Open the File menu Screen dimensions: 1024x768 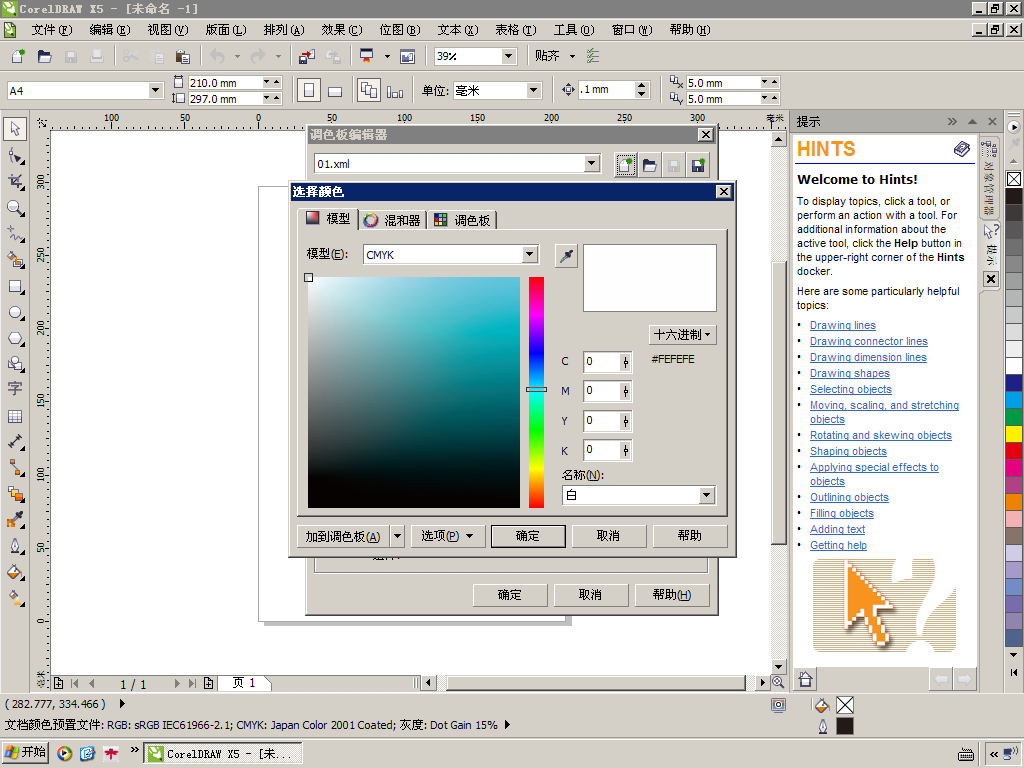pyautogui.click(x=52, y=30)
